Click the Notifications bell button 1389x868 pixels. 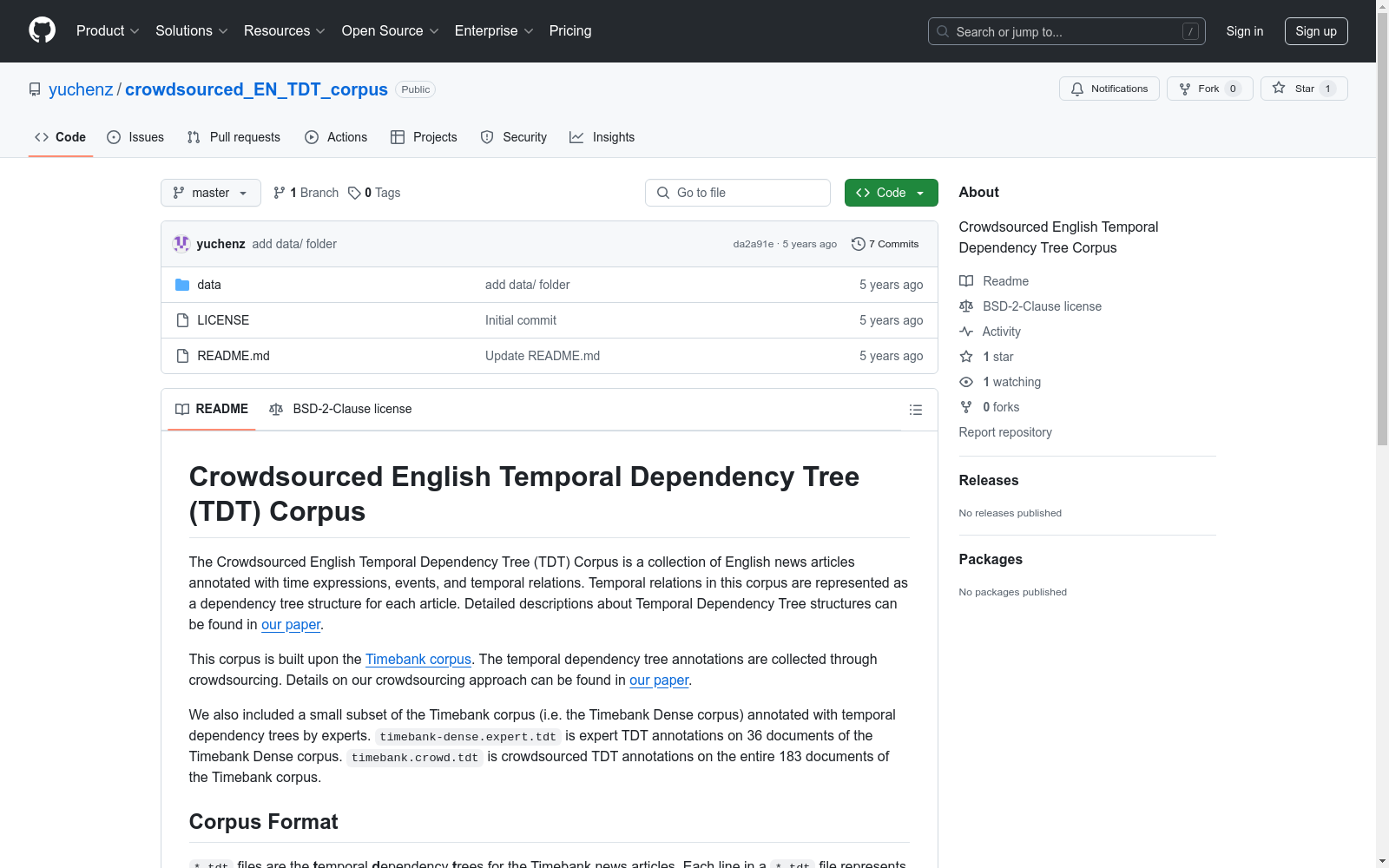point(1109,89)
